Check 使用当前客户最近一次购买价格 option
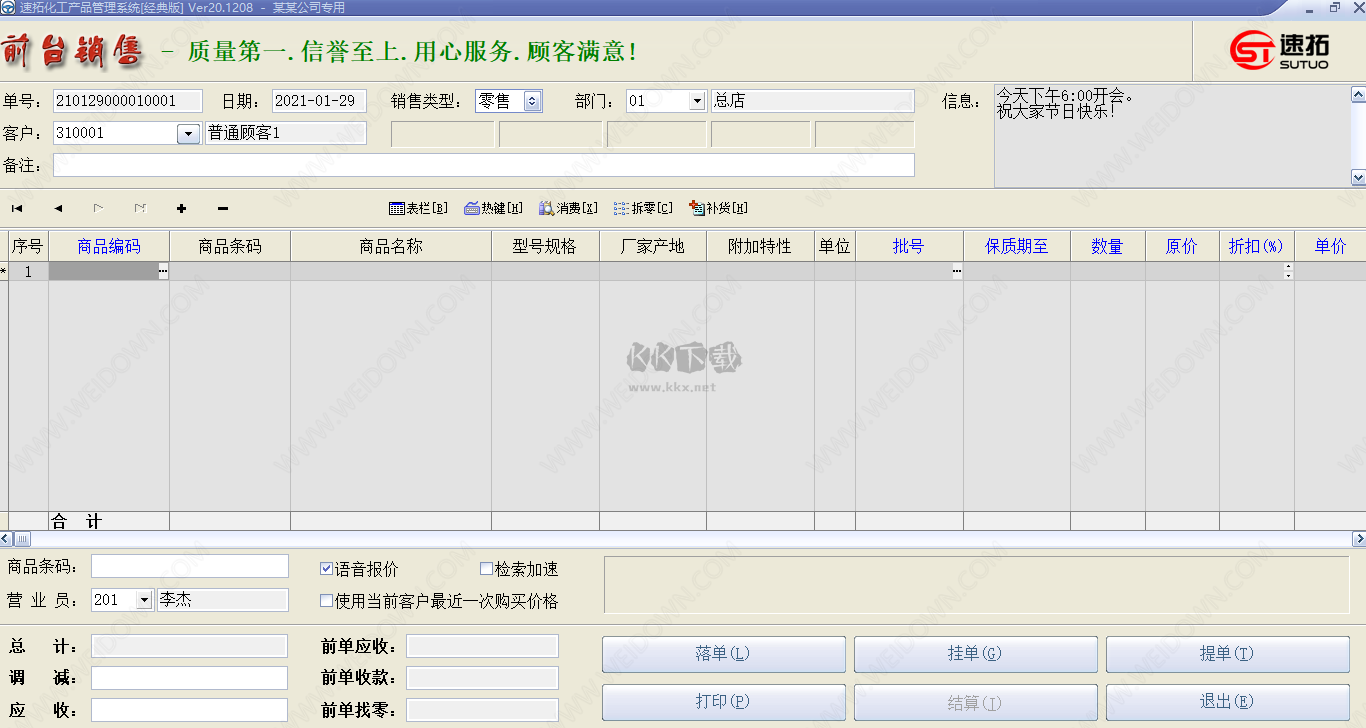Viewport: 1366px width, 728px height. (325, 599)
